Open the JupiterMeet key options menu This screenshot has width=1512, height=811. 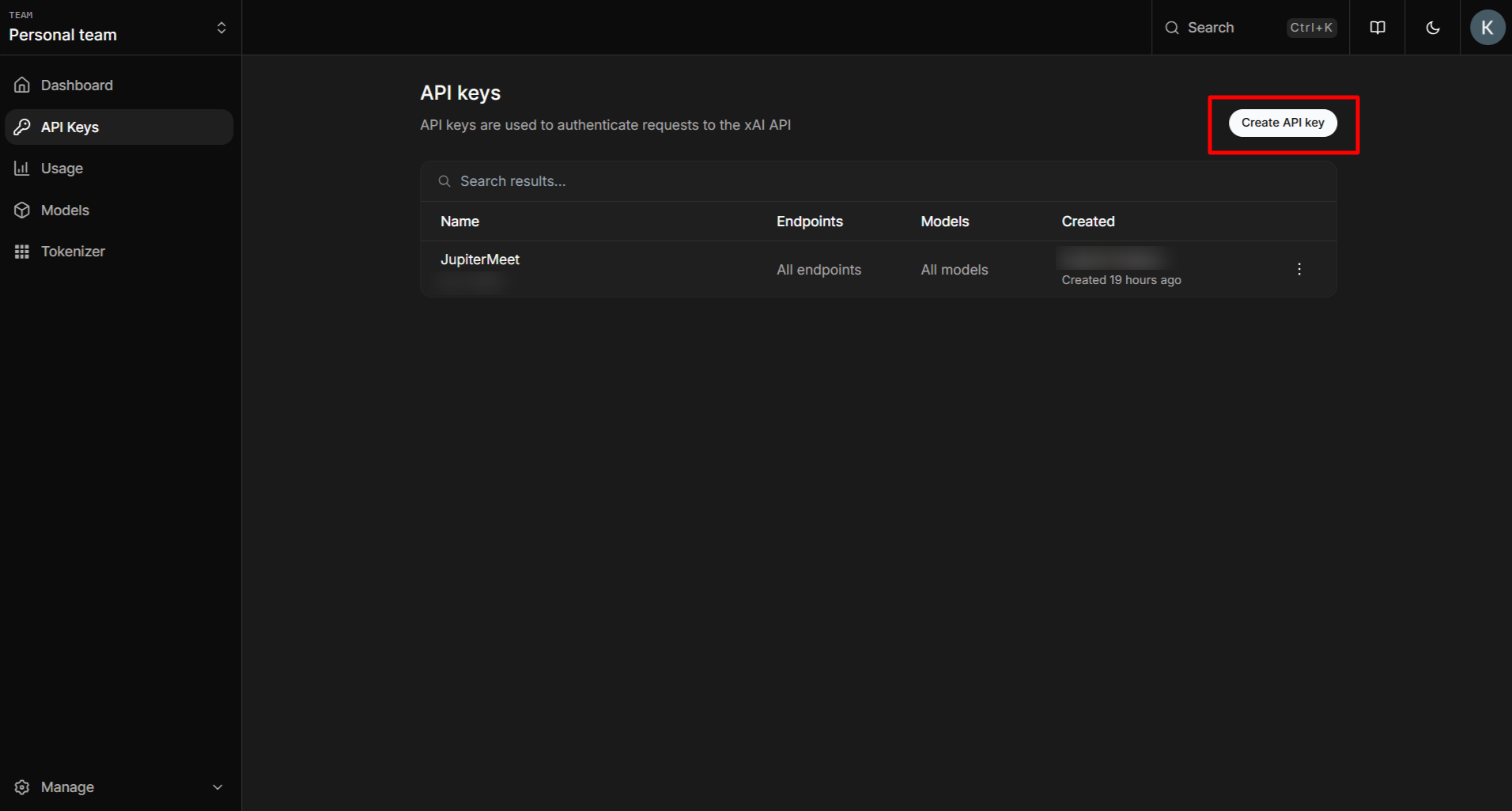click(1299, 269)
